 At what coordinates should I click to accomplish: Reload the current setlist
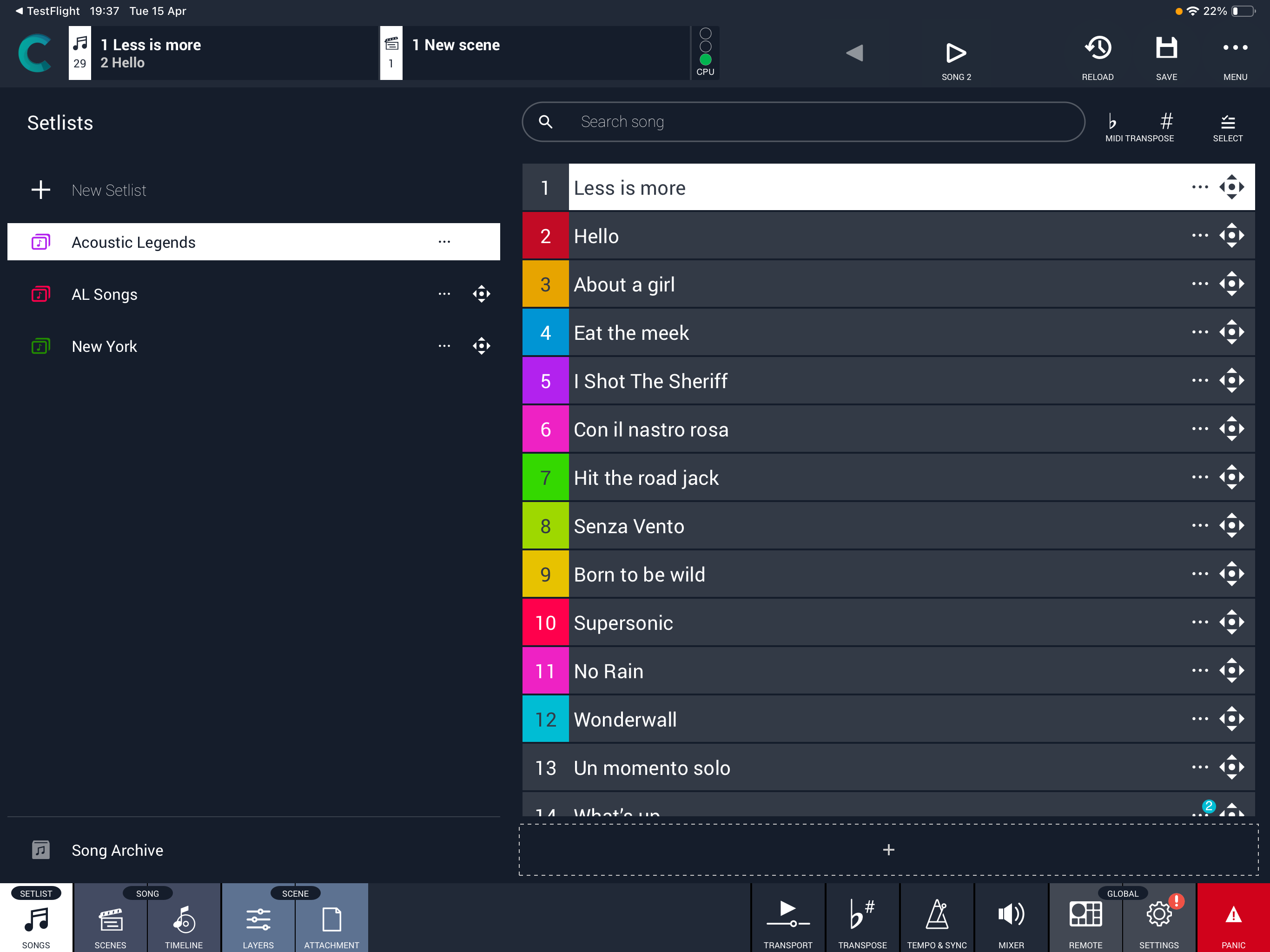(x=1097, y=58)
